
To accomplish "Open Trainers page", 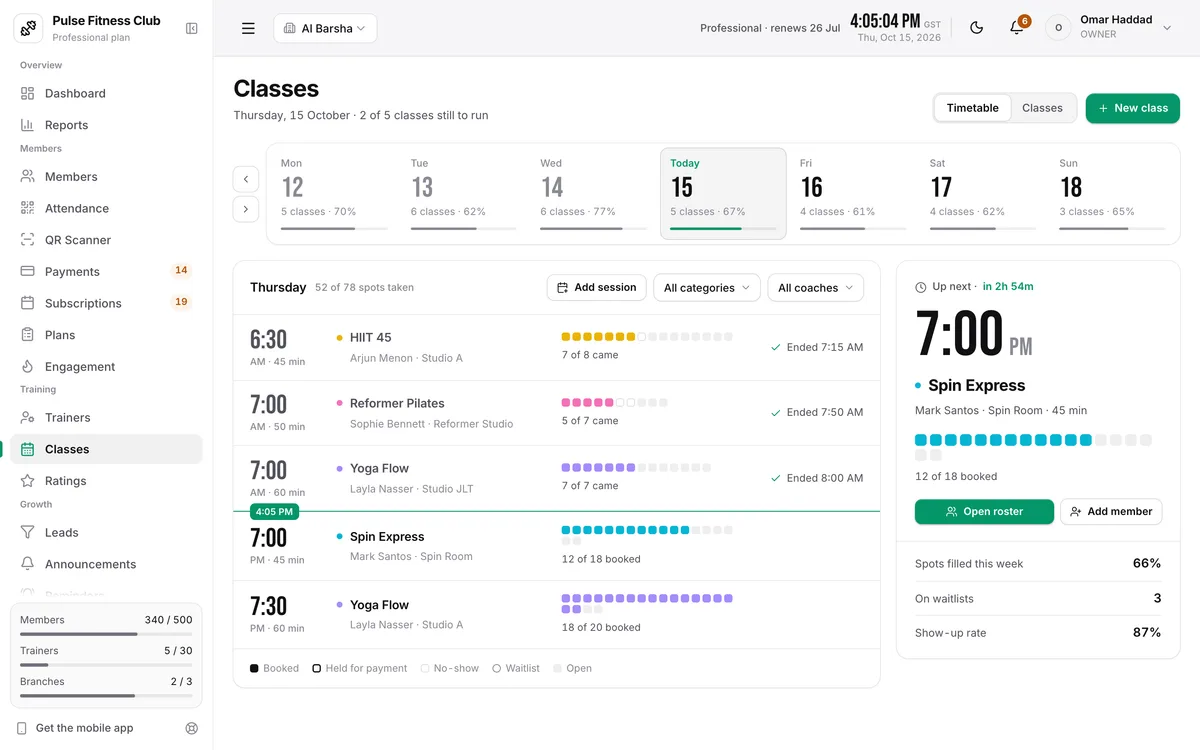I will coord(106,417).
